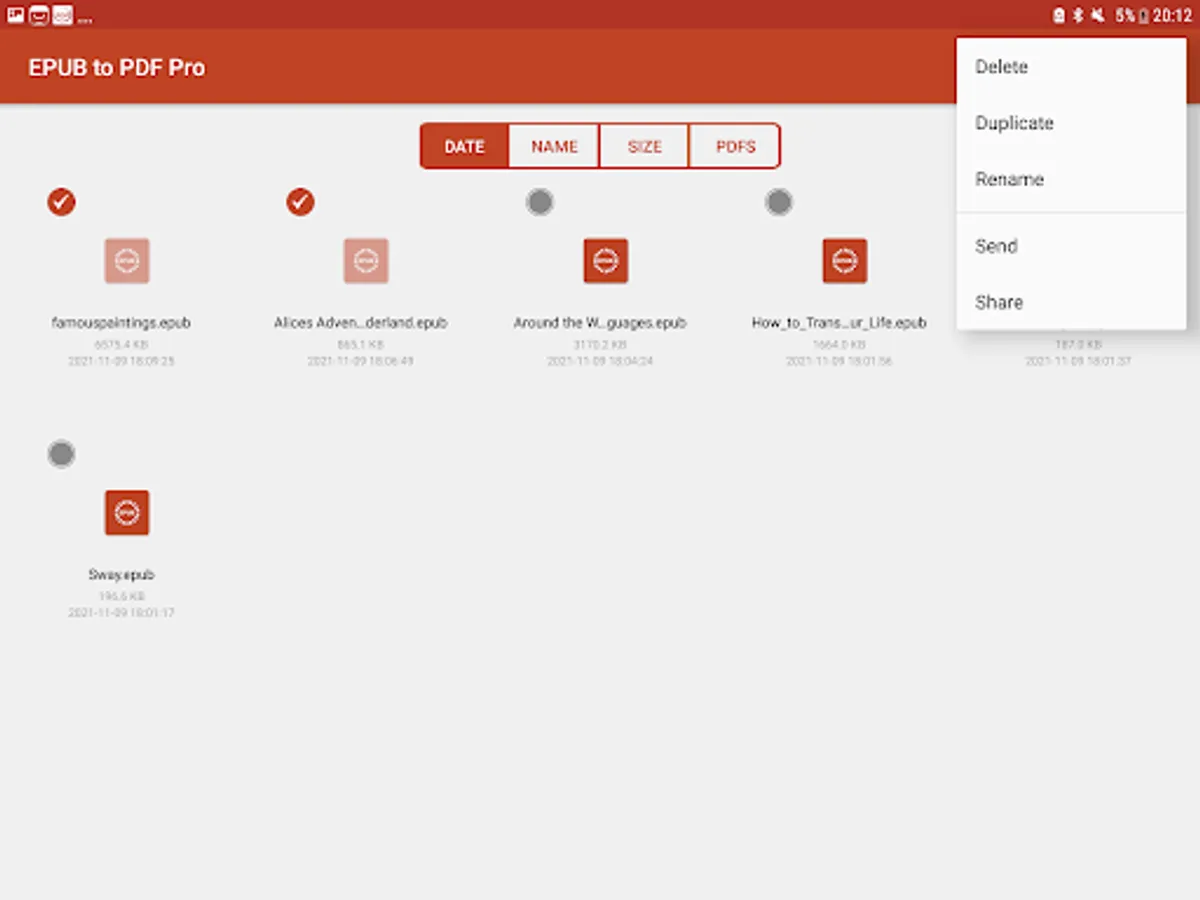Click the Sway.epub file name
The width and height of the screenshot is (1200, 900).
coord(121,575)
